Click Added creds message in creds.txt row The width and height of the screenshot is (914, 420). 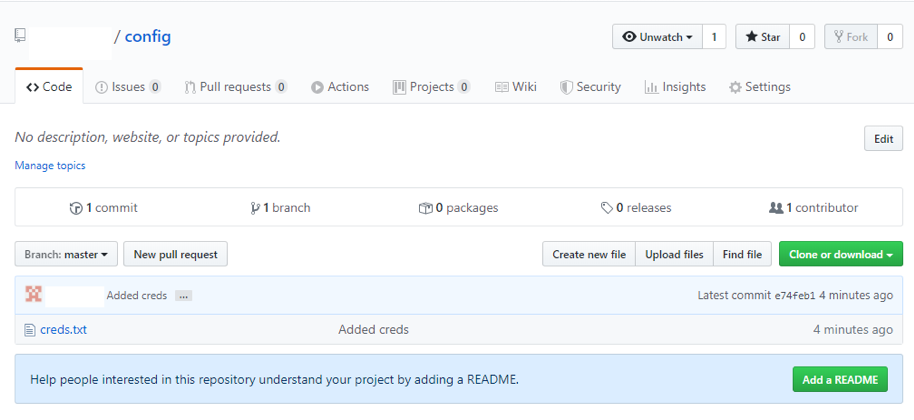point(374,330)
